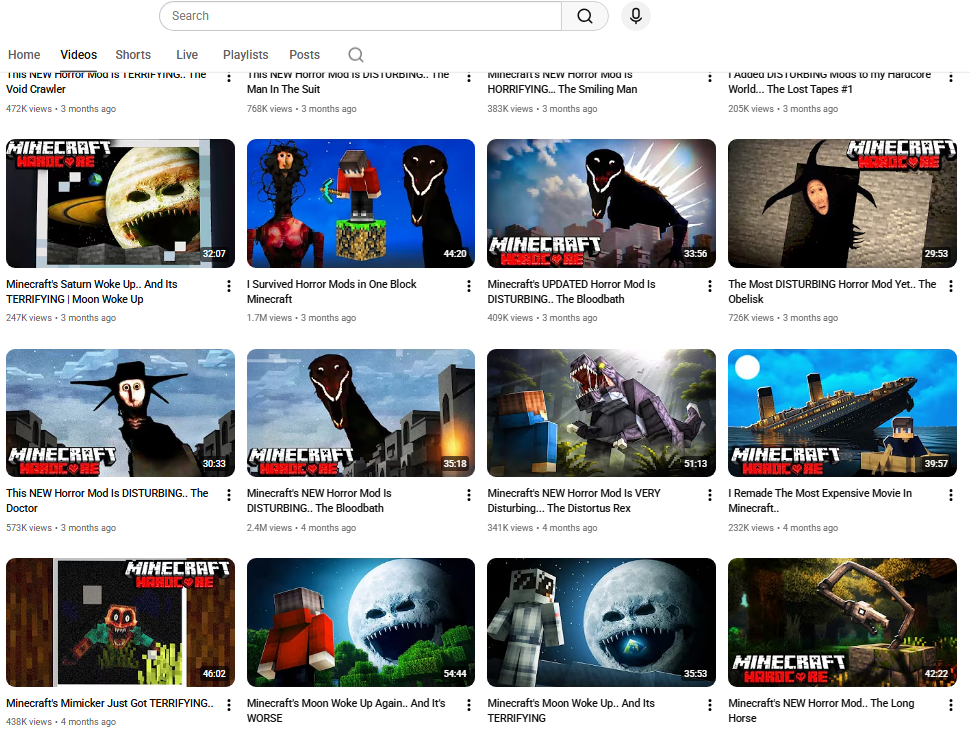Click '438K views • 4 months ago' text
This screenshot has width=970, height=731.
61,722
